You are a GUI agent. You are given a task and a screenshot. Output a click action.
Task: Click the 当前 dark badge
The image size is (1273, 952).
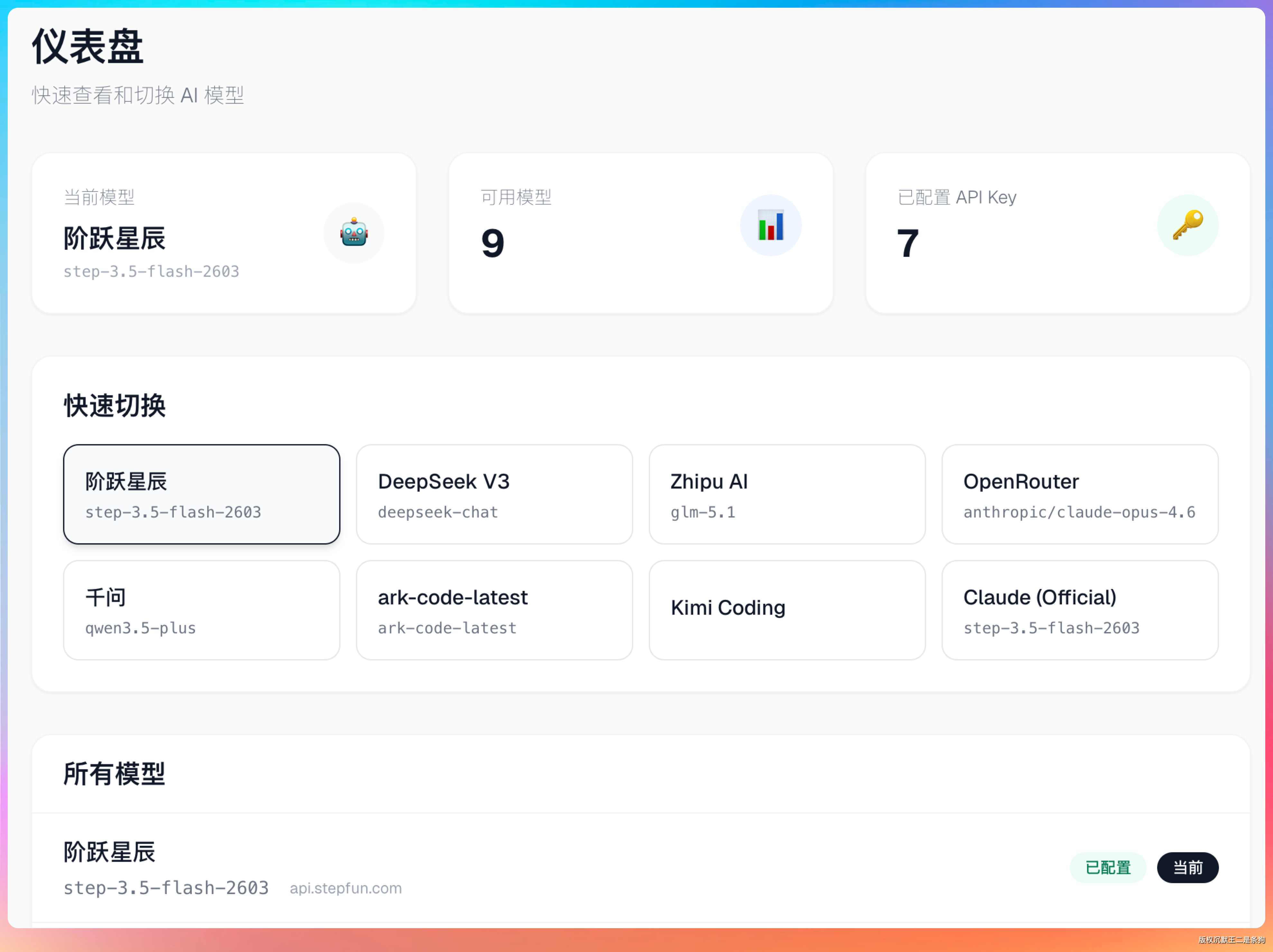(1187, 867)
